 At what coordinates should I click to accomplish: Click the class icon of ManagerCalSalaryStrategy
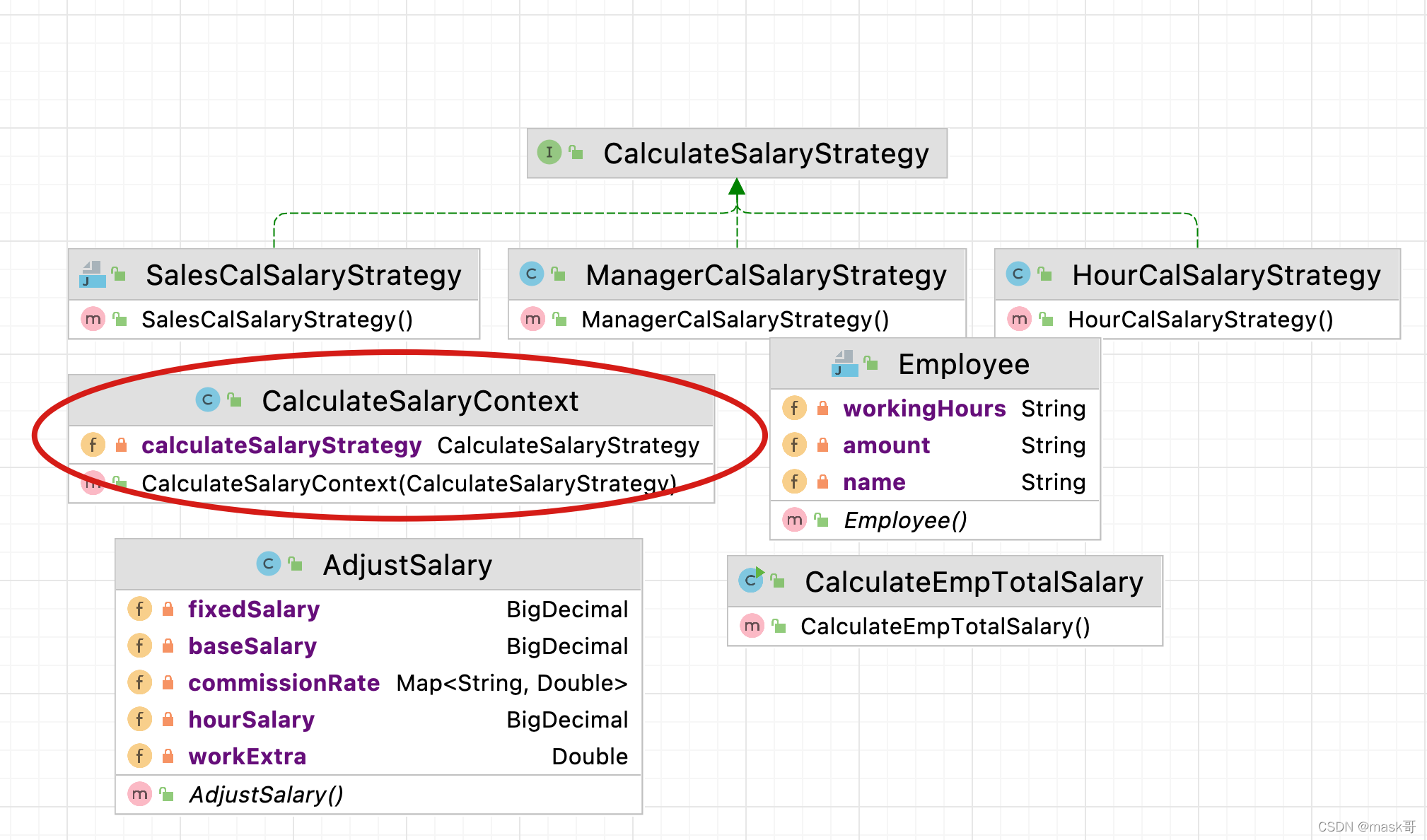click(x=531, y=274)
